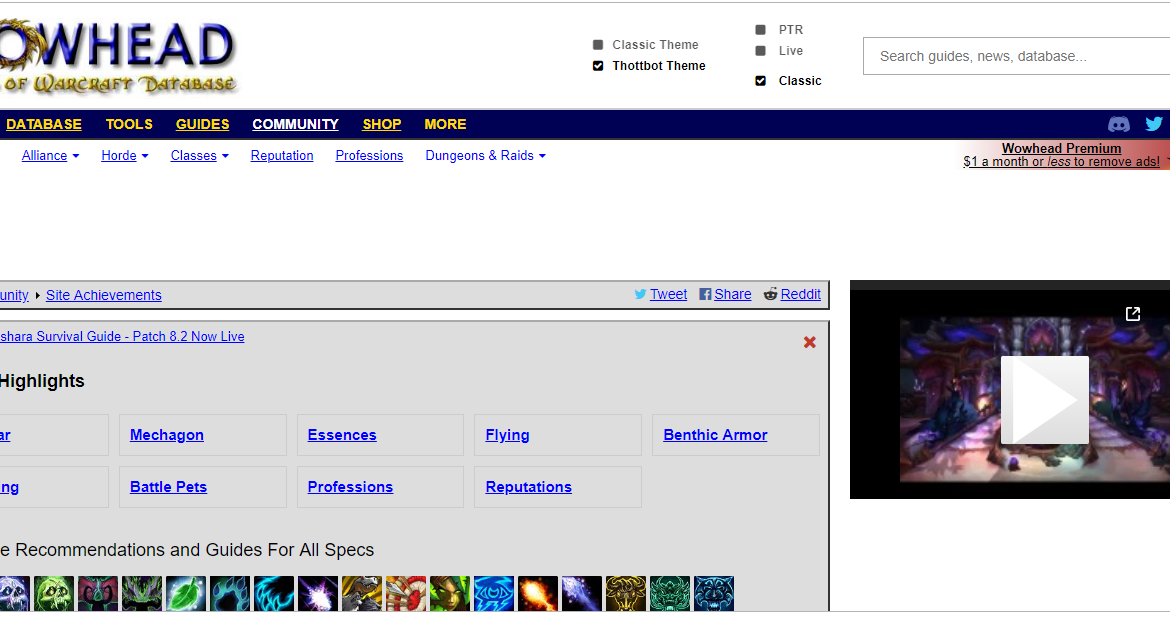Open the Dungeons & Raids dropdown

click(485, 156)
